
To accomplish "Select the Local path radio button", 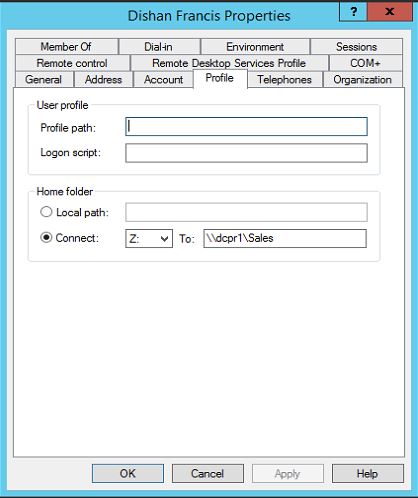I will coord(46,212).
